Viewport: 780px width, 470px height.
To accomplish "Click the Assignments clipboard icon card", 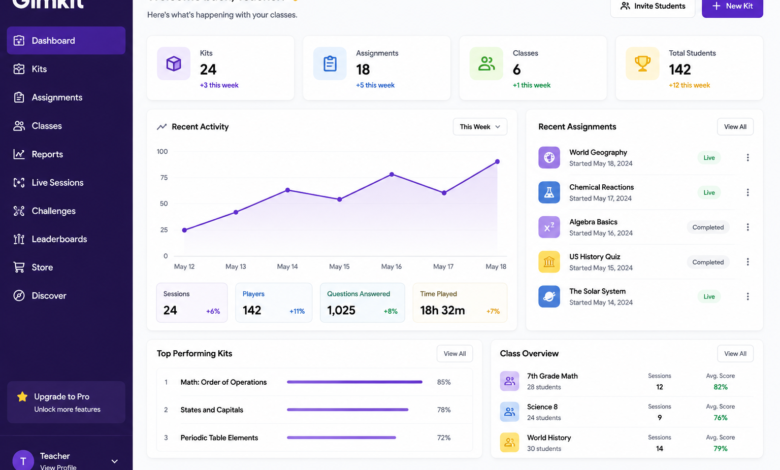I will coord(330,64).
